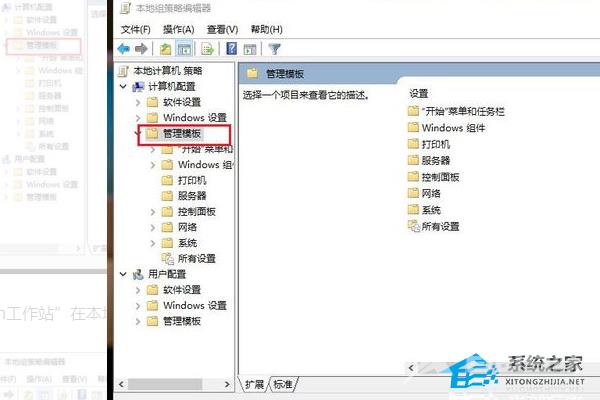The width and height of the screenshot is (600, 400).
Task: Toggle the show/hide console tree icon
Action: (184, 49)
